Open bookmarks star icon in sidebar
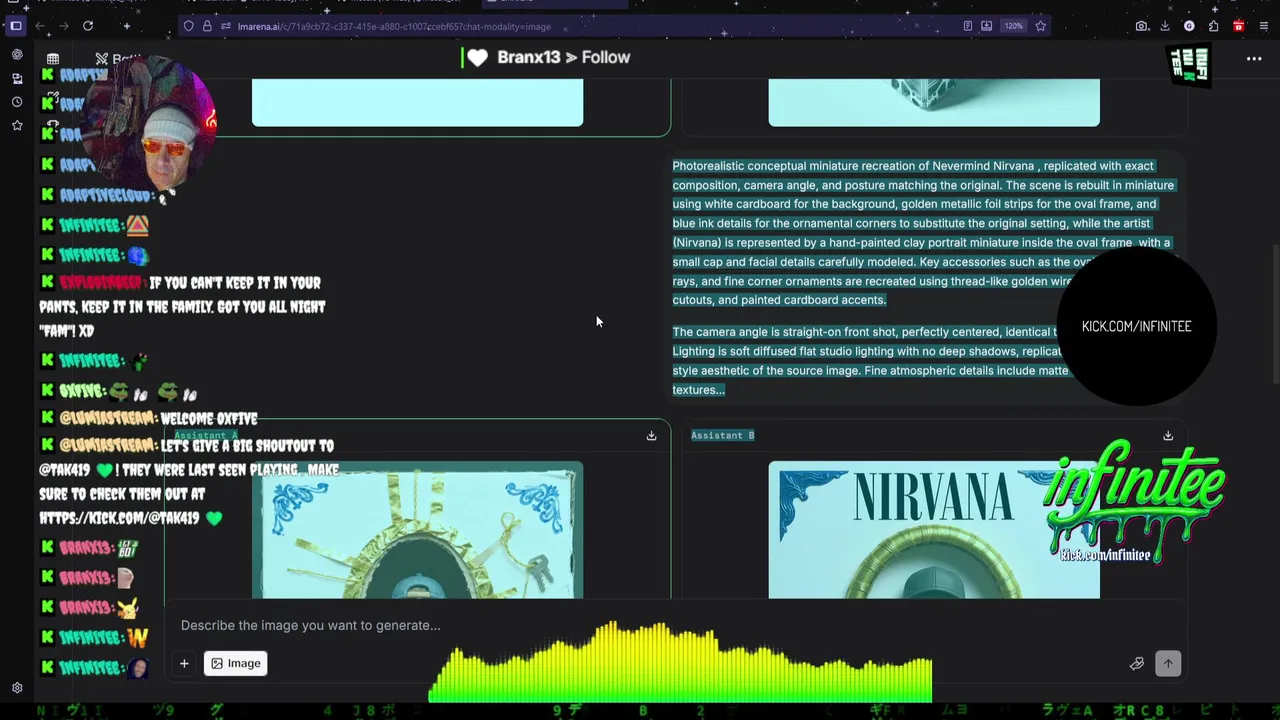Viewport: 1280px width, 720px height. 17,126
